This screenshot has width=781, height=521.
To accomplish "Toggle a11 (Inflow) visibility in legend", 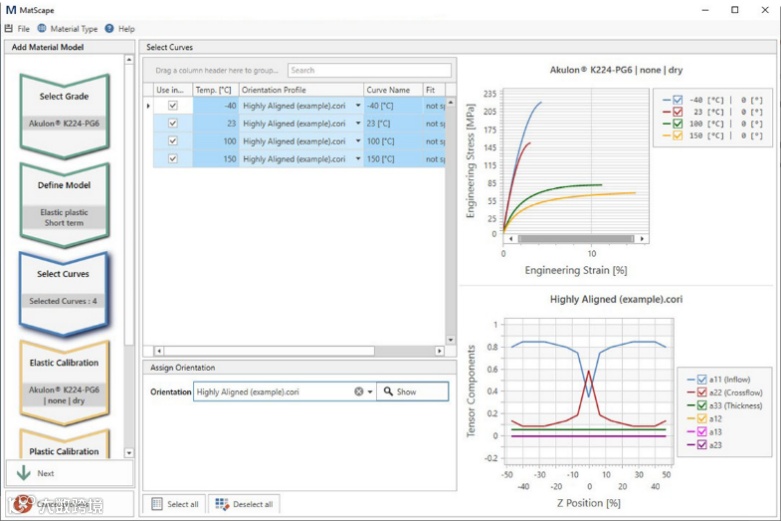I will (x=702, y=380).
